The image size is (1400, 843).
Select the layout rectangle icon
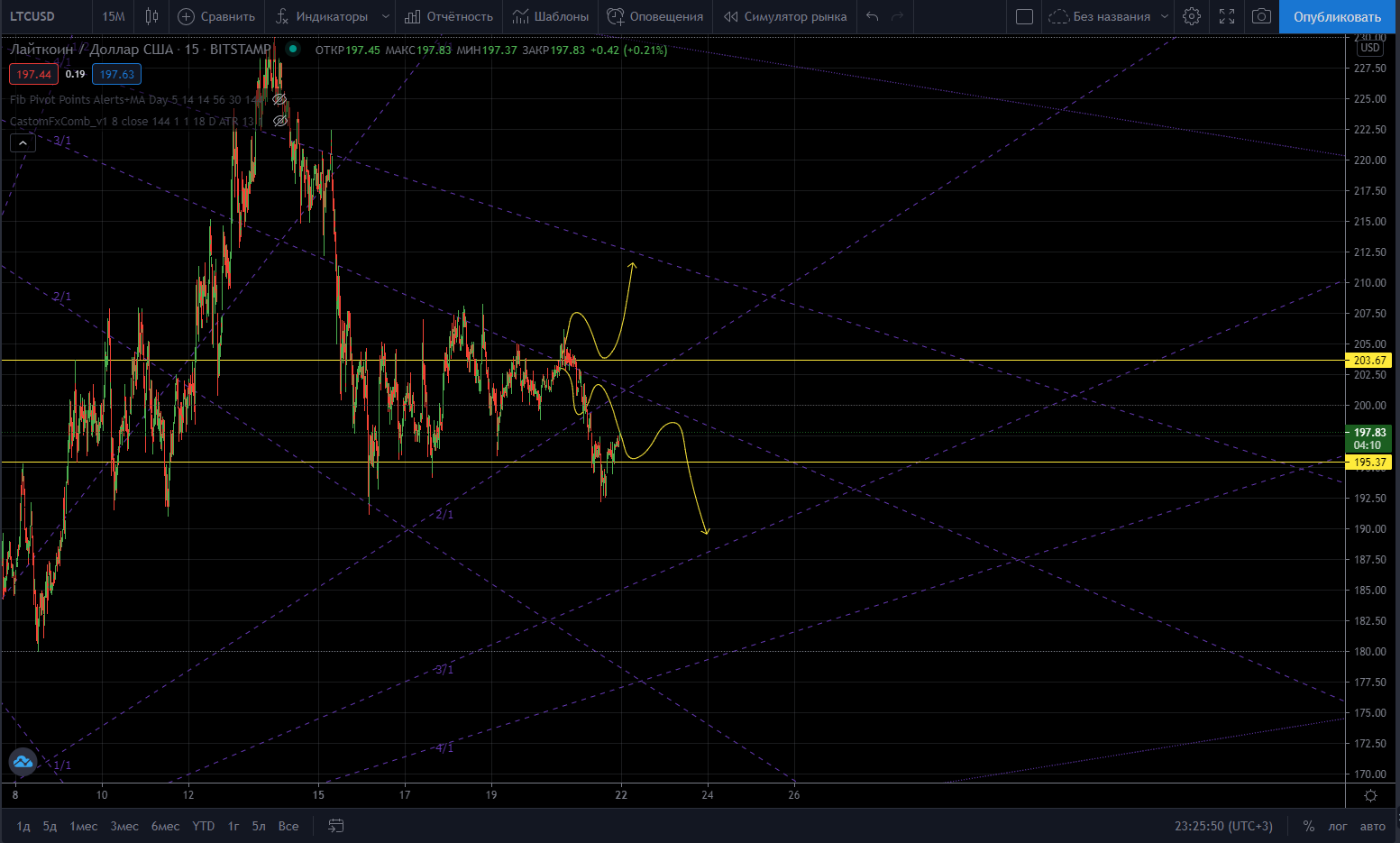pos(1024,16)
